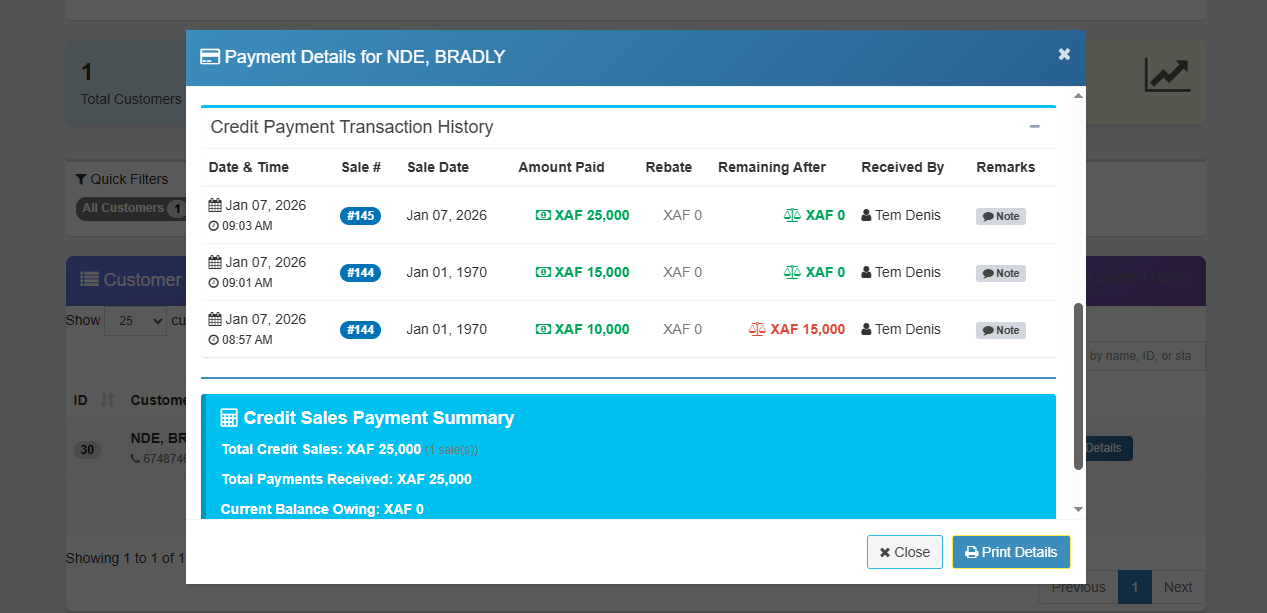Click the clock icon beside 09:03 AM
This screenshot has height=613, width=1267.
point(213,225)
